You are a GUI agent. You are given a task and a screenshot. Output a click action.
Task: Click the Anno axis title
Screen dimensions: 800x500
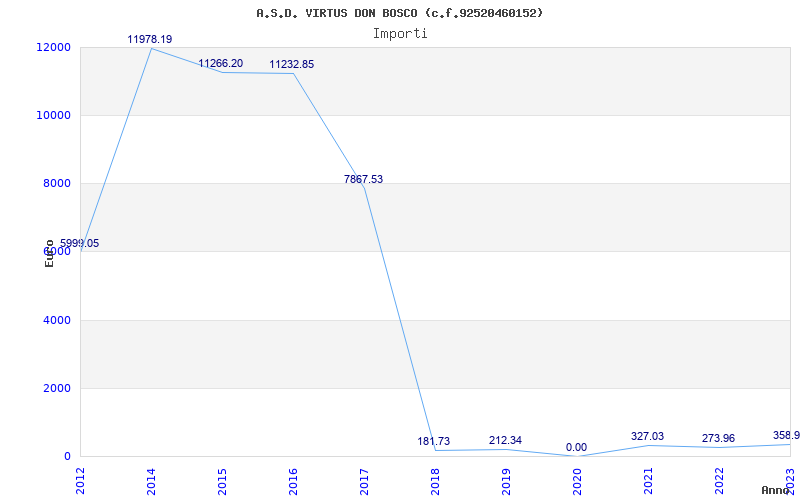pyautogui.click(x=775, y=490)
